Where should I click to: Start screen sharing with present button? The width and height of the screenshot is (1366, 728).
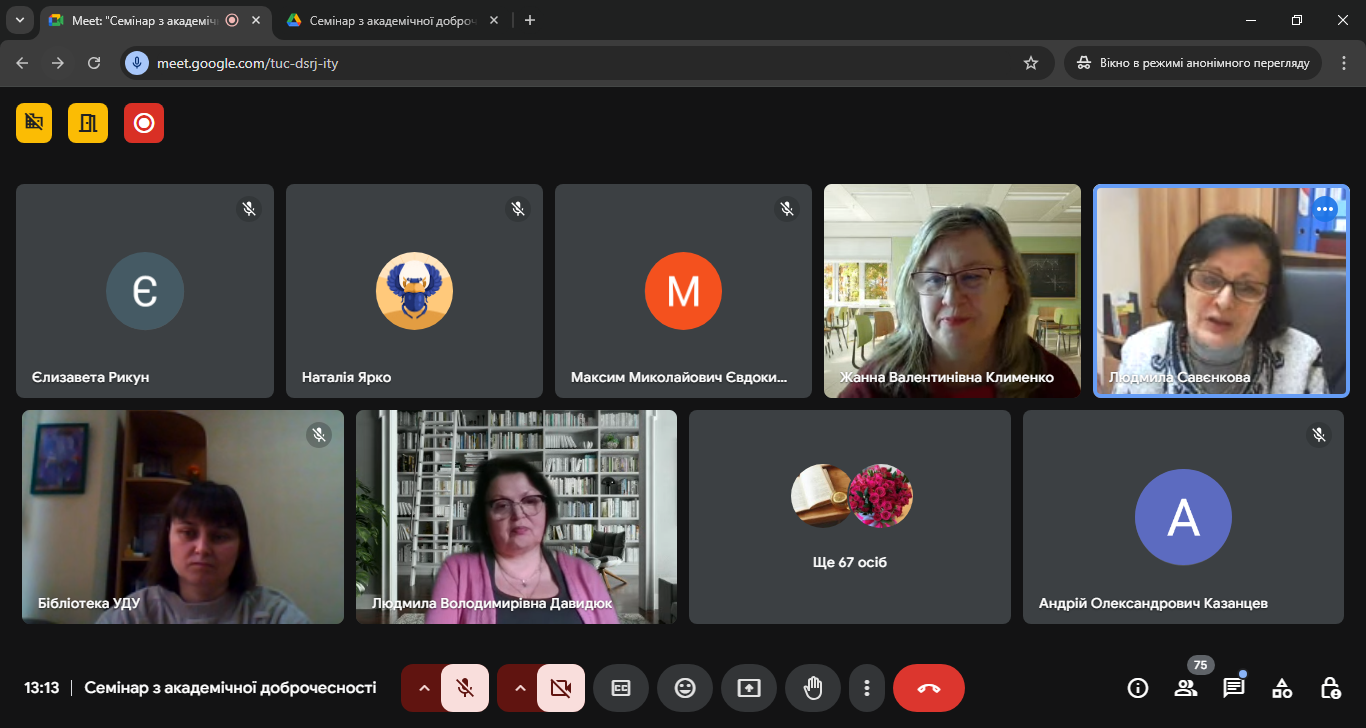749,688
